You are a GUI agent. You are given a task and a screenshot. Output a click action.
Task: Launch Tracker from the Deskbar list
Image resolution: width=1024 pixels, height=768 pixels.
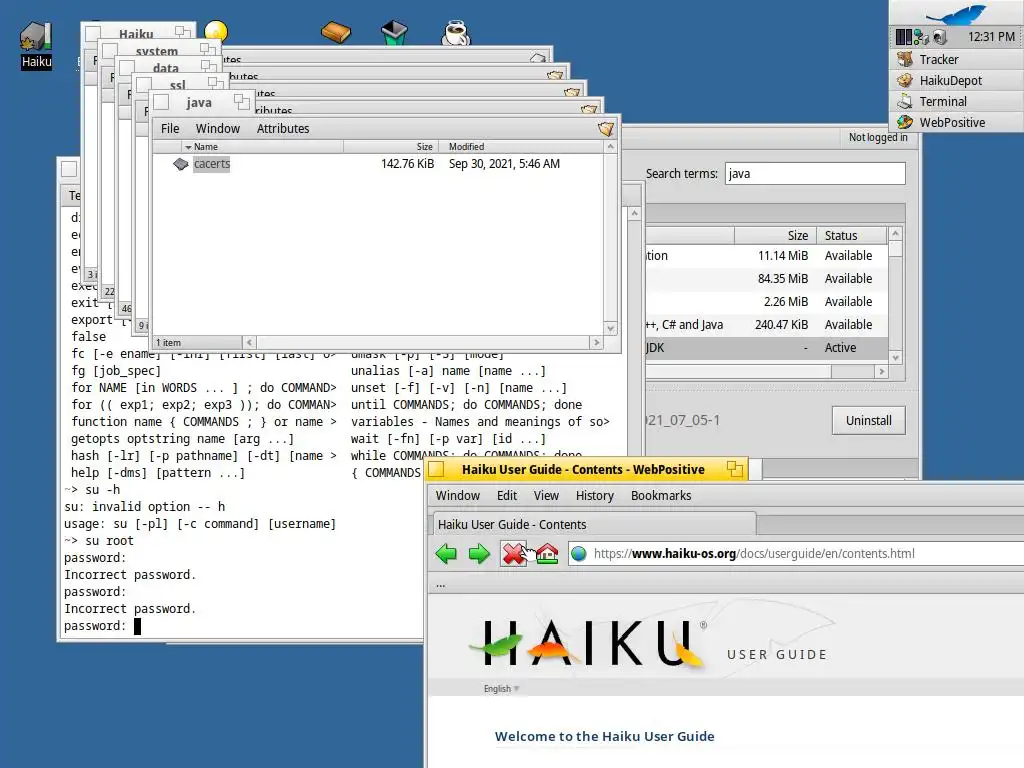tap(956, 59)
